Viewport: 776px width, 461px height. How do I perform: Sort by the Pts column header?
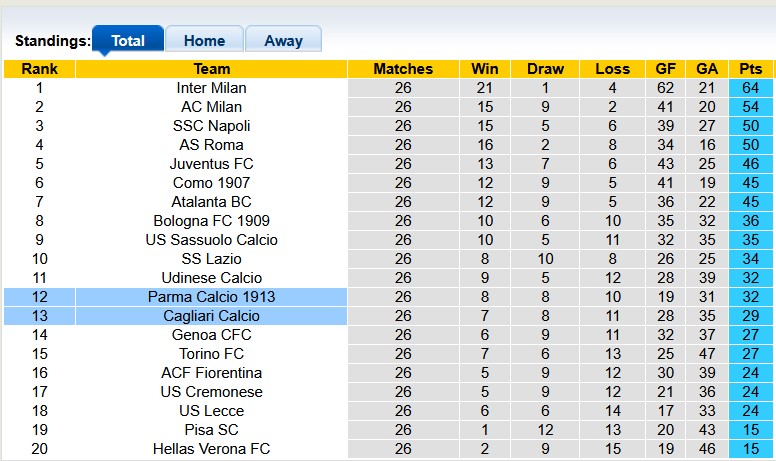[750, 69]
